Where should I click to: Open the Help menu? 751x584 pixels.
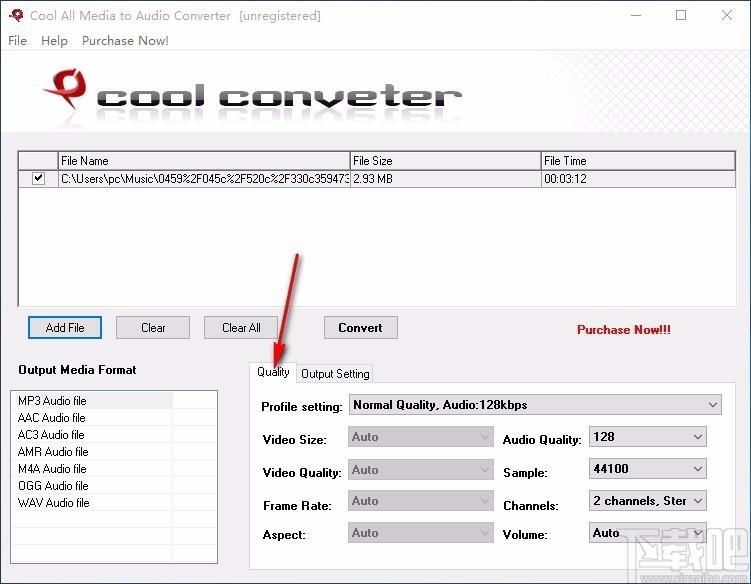click(x=54, y=41)
